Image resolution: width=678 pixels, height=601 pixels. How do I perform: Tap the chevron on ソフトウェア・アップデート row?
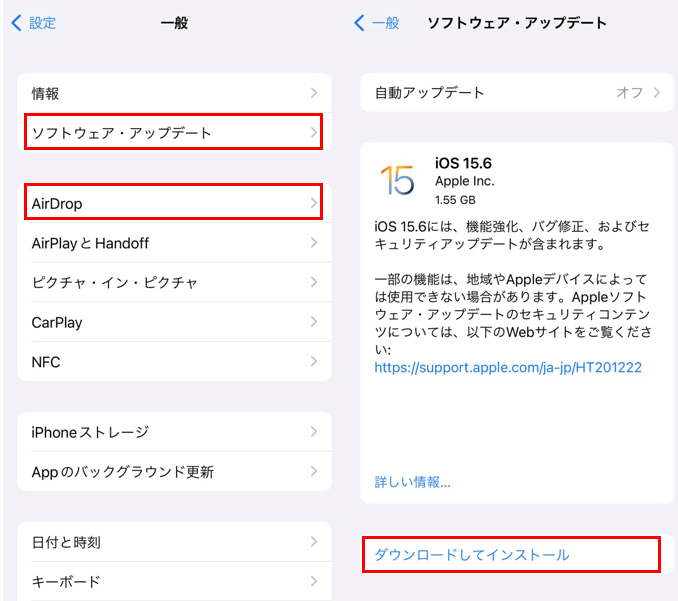click(314, 132)
